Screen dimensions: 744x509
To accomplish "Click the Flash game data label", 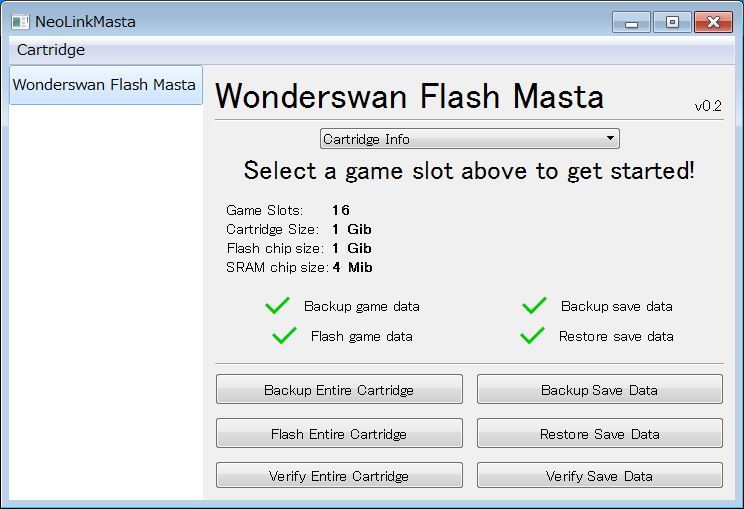I will click(x=362, y=336).
